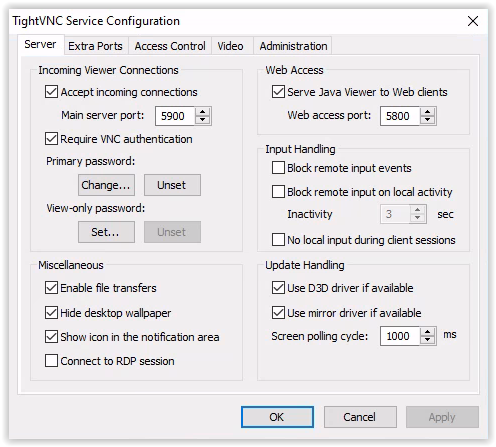Click Inactivity spinner up arrow
This screenshot has height=447, width=496.
point(417,210)
